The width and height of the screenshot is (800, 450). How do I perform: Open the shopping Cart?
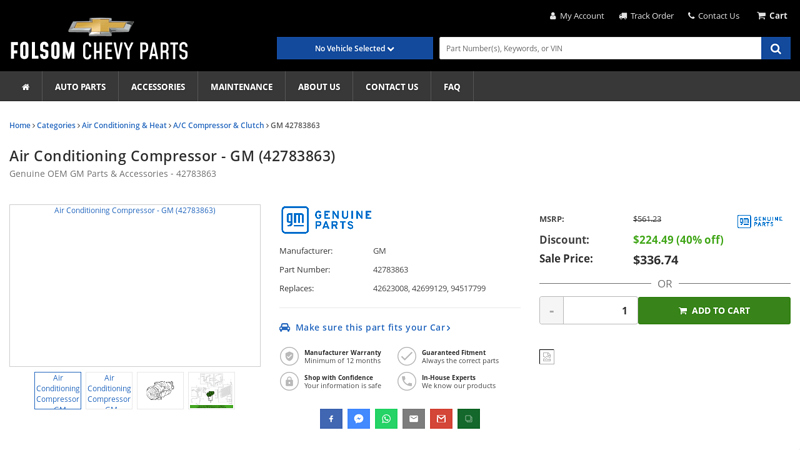pyautogui.click(x=772, y=16)
